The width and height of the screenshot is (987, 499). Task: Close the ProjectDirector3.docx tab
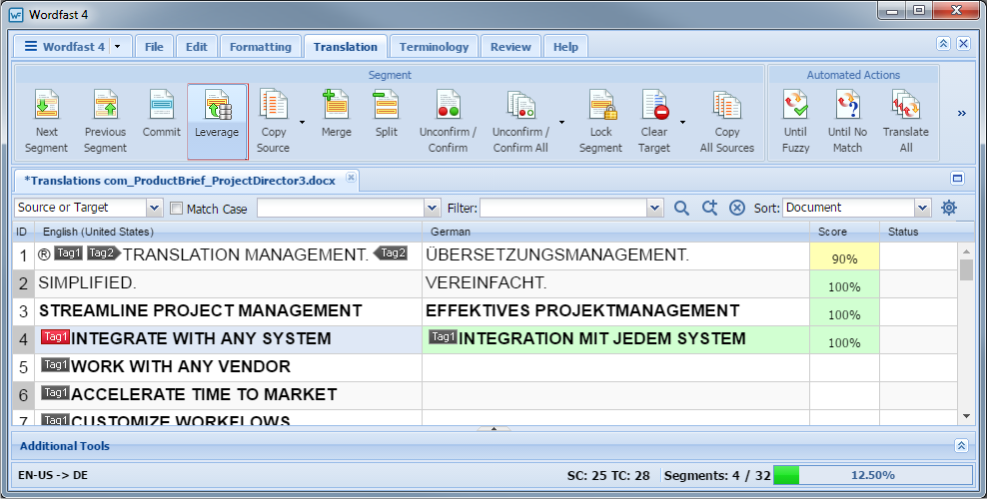351,177
